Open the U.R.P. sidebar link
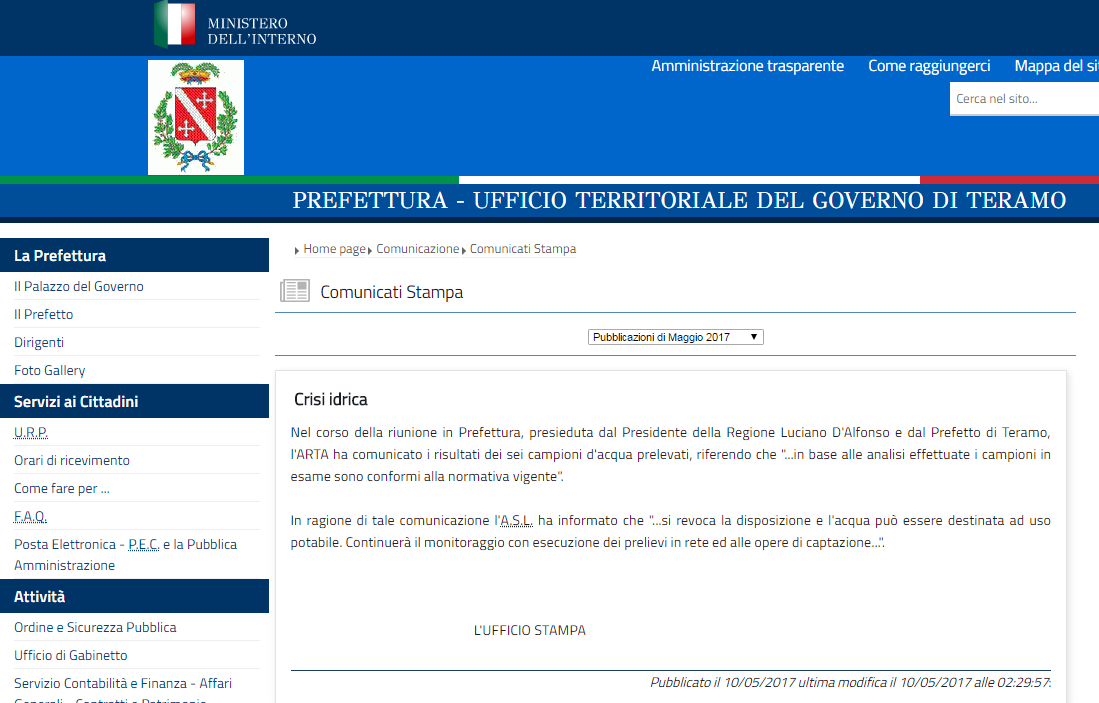The image size is (1099, 703). [x=31, y=432]
